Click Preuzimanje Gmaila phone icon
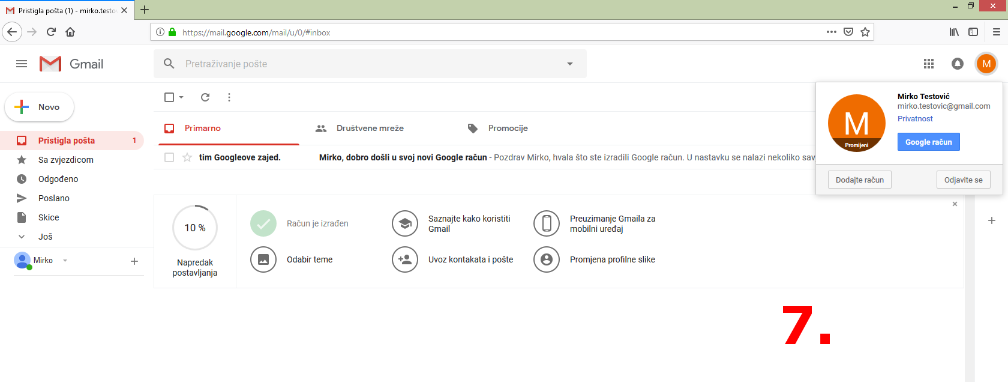 (546, 223)
